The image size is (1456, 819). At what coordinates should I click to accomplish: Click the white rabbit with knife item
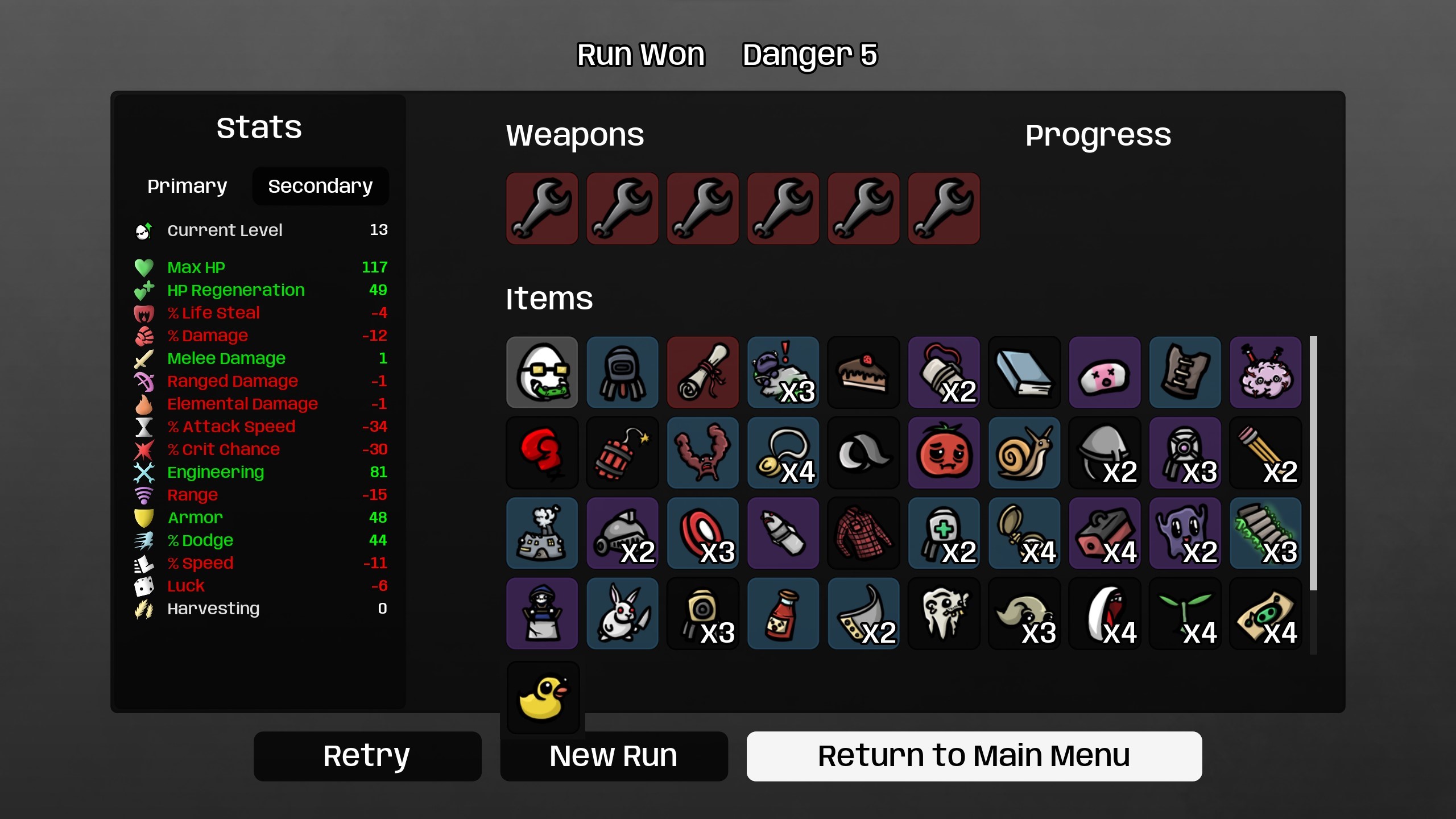pyautogui.click(x=622, y=614)
